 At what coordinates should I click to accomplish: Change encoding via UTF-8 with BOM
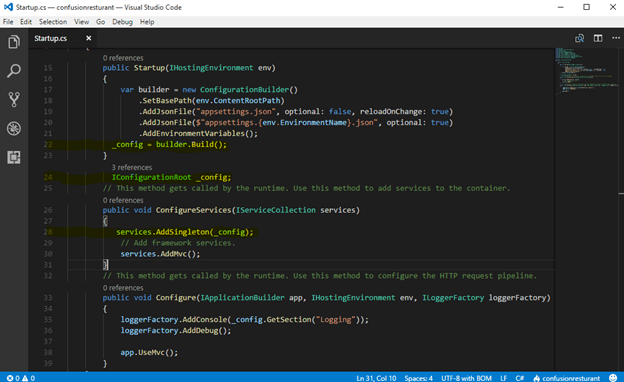pos(466,378)
